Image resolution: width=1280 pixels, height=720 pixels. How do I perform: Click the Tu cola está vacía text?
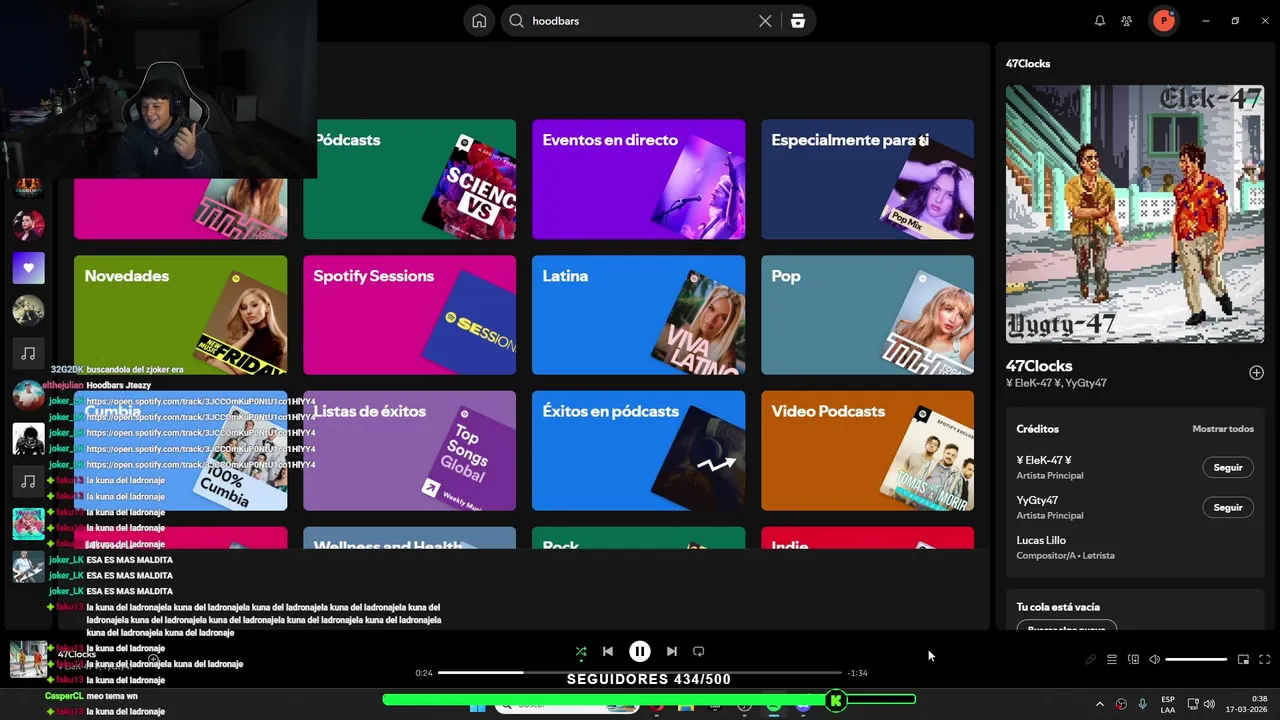[x=1058, y=607]
